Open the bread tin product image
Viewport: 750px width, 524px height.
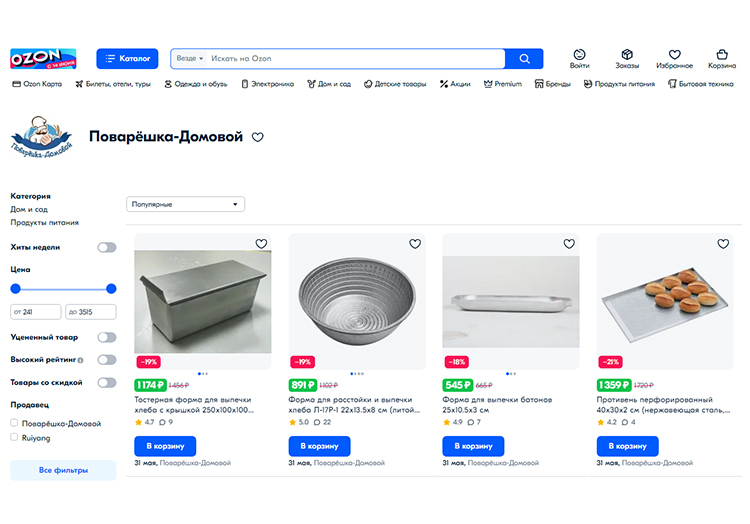click(203, 302)
